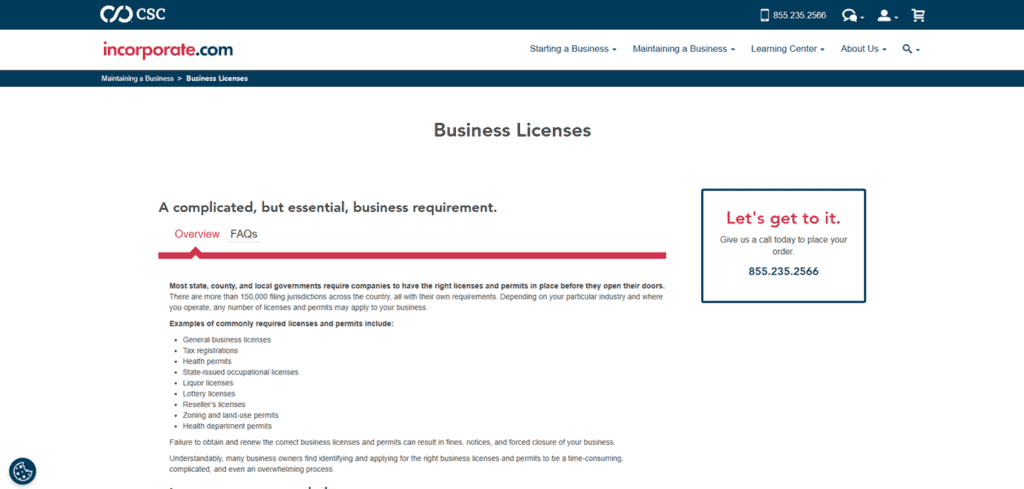The width and height of the screenshot is (1024, 489).
Task: Click the CSC logo icon
Action: click(133, 14)
